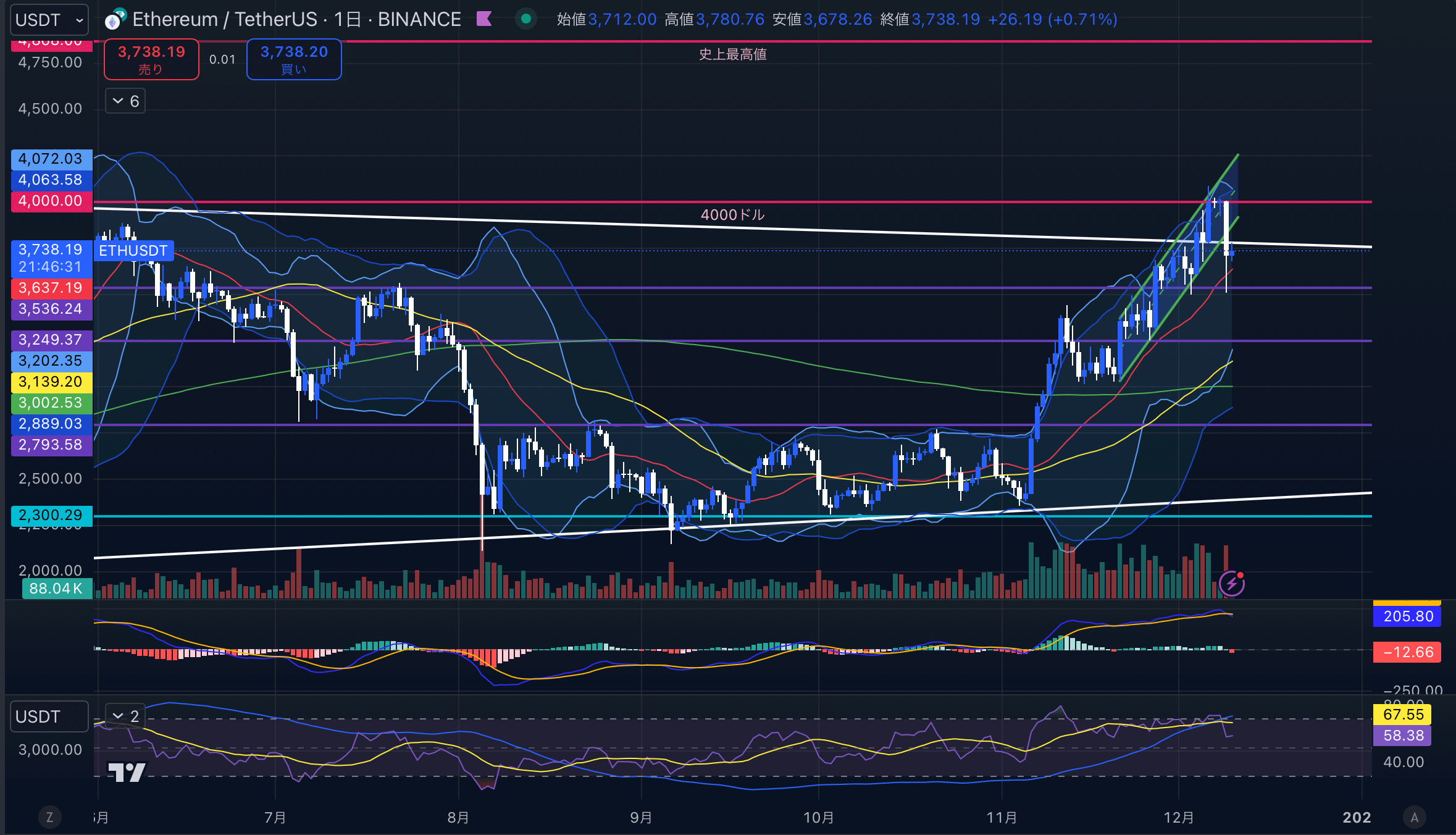Select the 4000ドル line label
1456x835 pixels.
click(x=732, y=214)
